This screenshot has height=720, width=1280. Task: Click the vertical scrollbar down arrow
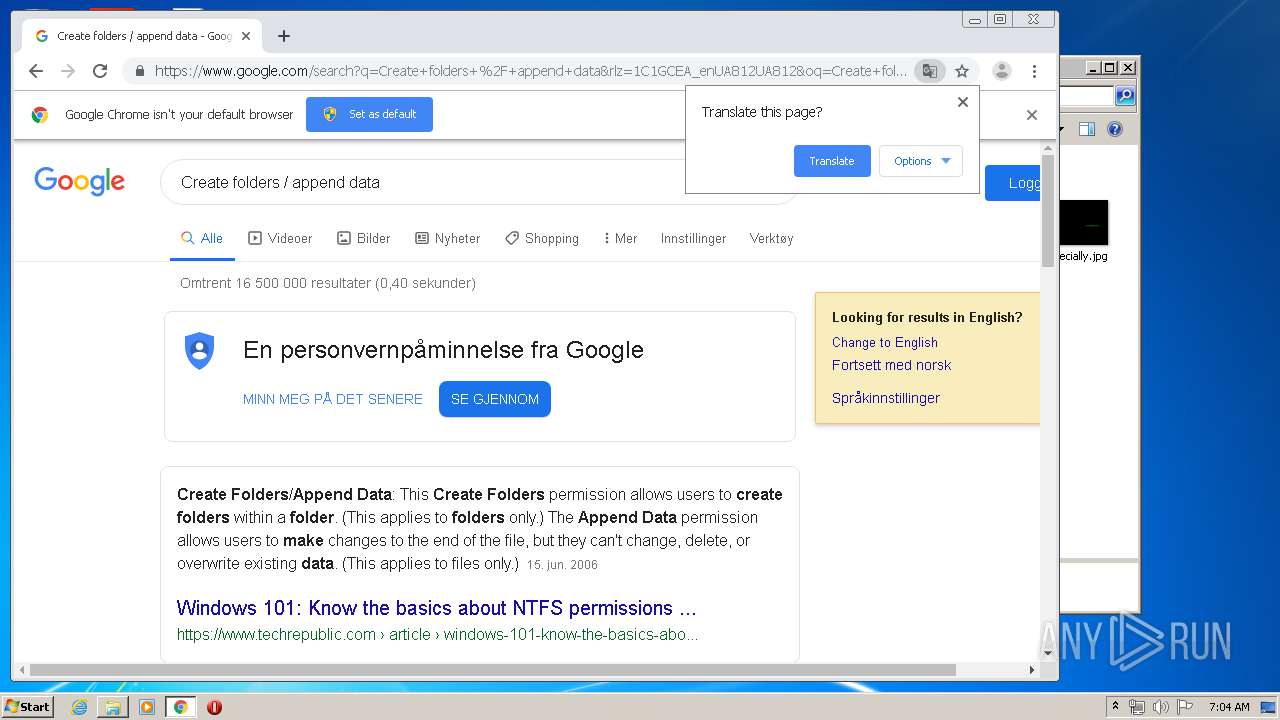click(x=1048, y=653)
